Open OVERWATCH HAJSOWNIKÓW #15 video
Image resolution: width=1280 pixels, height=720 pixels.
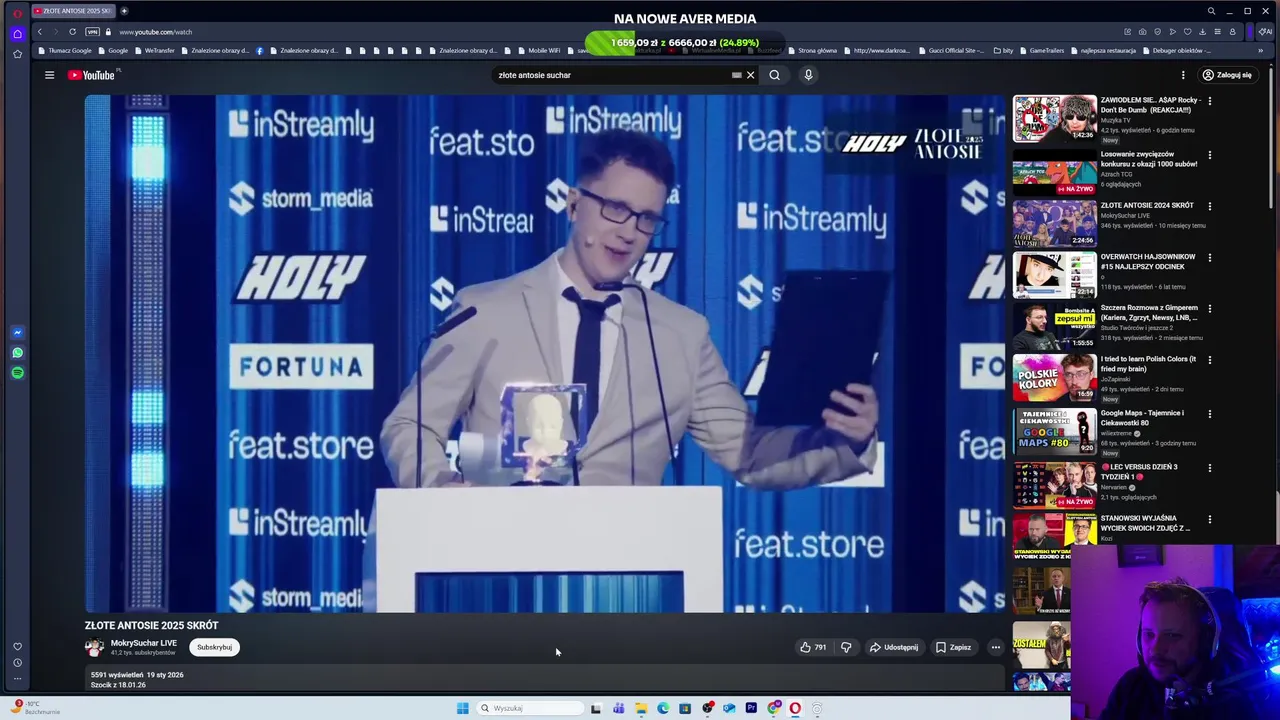(x=1054, y=275)
